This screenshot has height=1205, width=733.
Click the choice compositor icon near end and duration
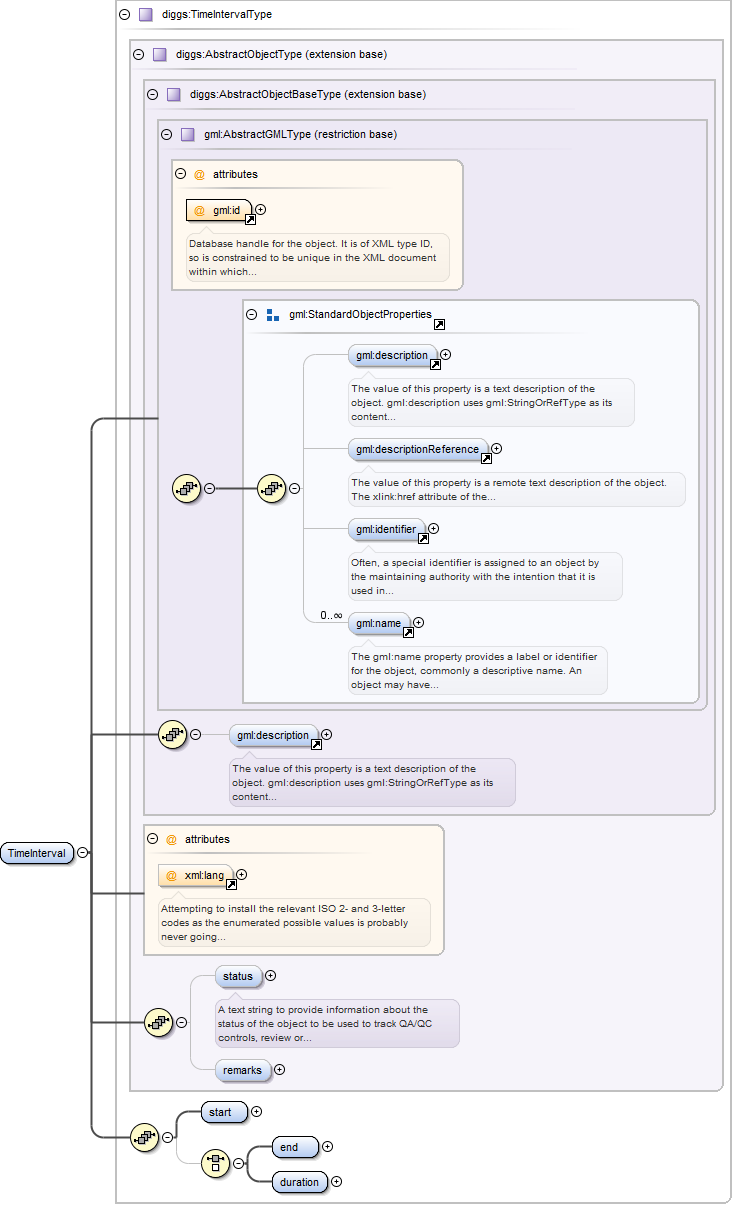(216, 1162)
